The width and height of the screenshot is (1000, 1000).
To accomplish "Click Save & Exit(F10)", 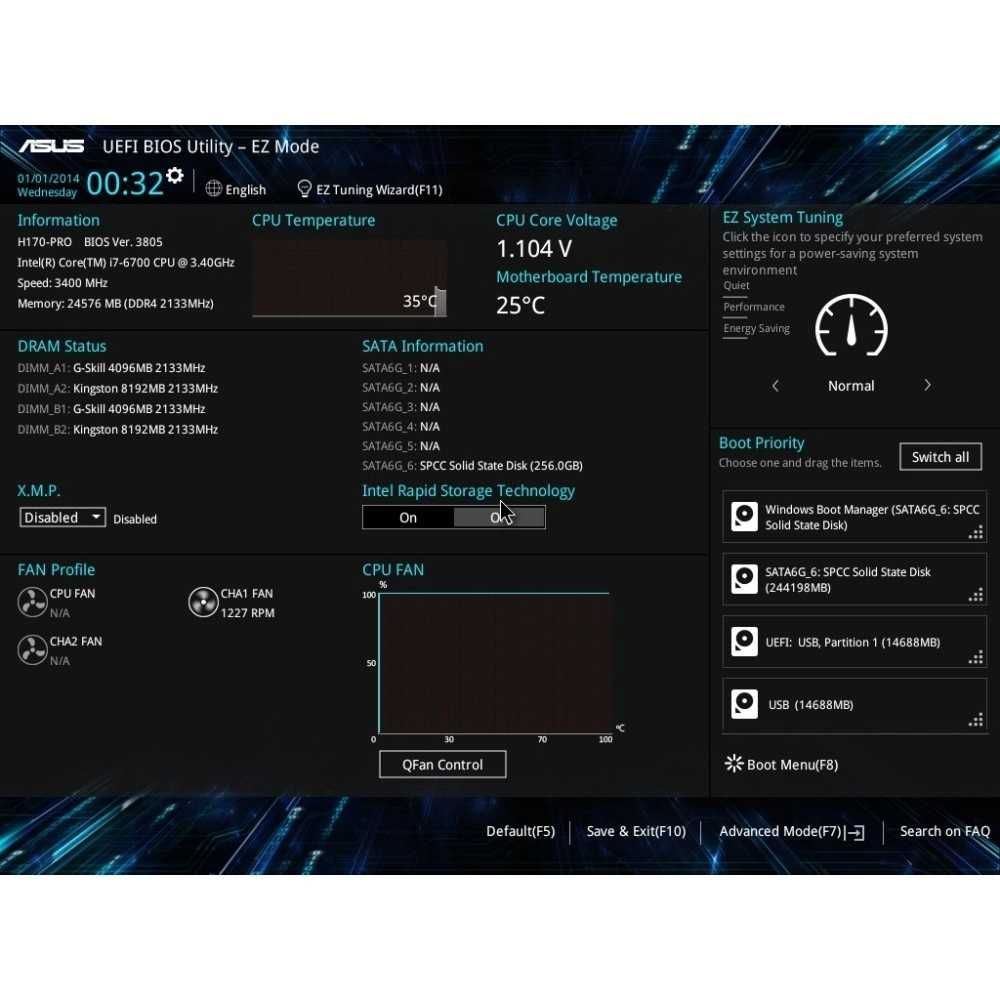I will pyautogui.click(x=636, y=831).
